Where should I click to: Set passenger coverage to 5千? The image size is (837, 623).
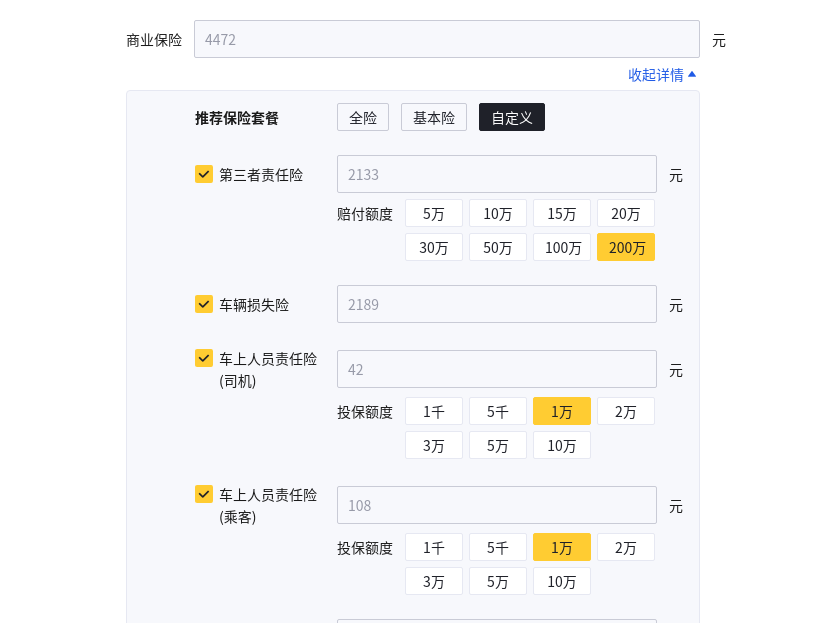[x=498, y=548]
